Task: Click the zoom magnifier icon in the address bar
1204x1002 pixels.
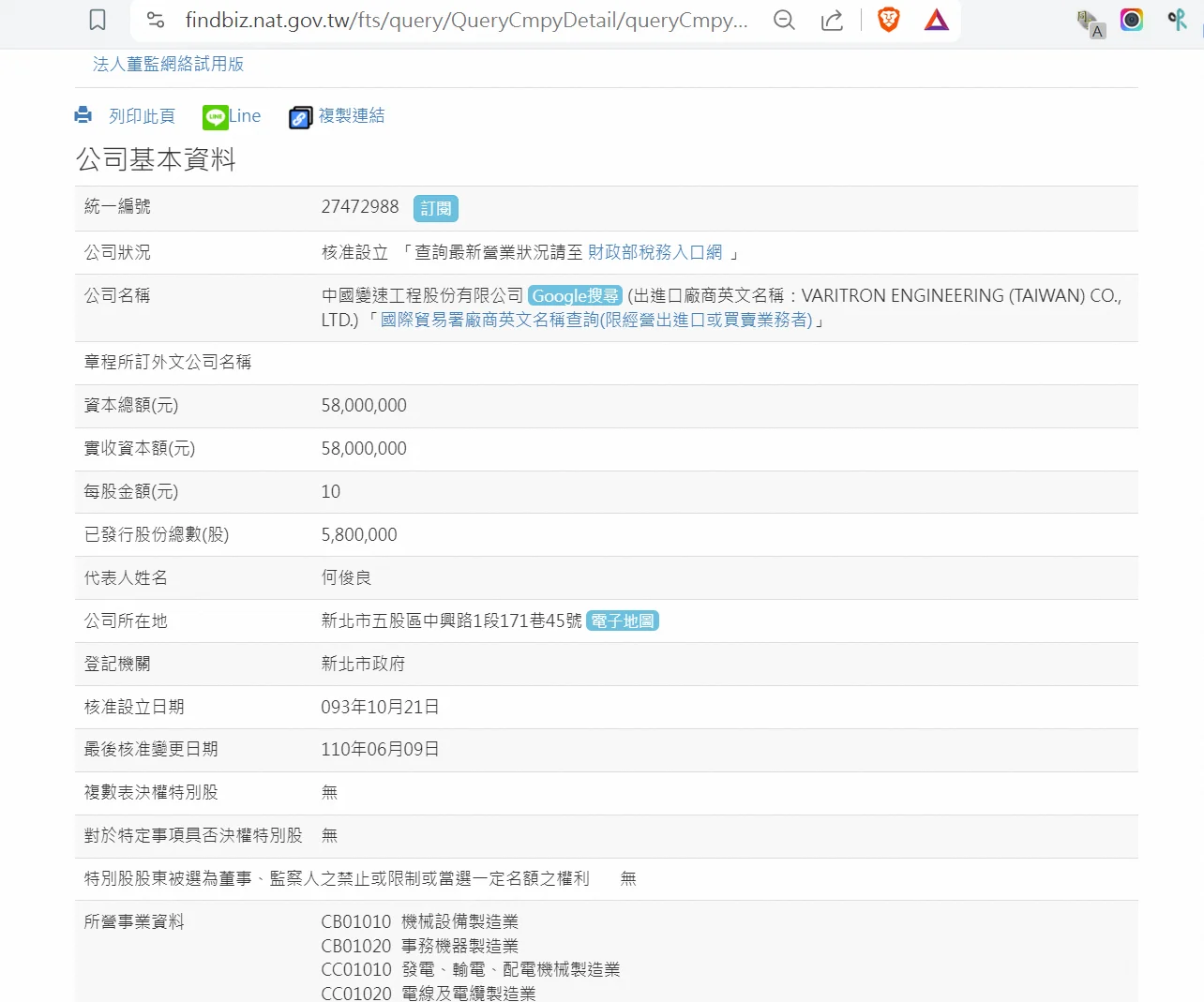Action: [784, 20]
